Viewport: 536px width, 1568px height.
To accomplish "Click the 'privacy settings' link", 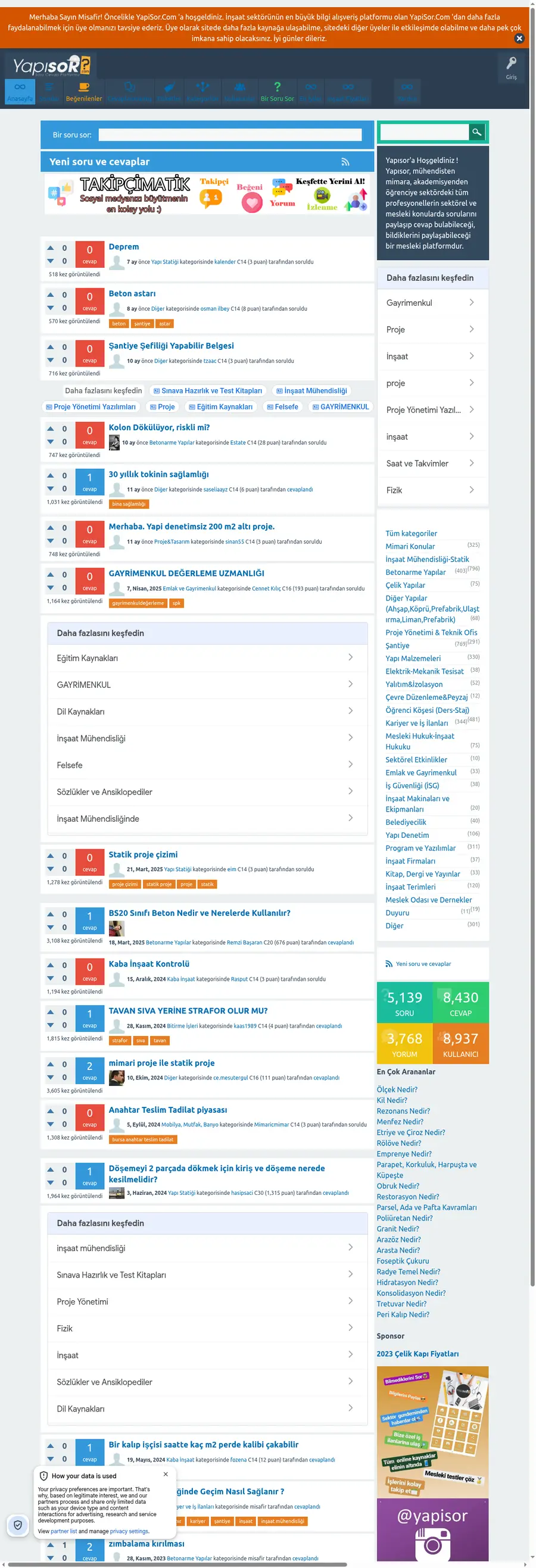I will (x=129, y=1532).
